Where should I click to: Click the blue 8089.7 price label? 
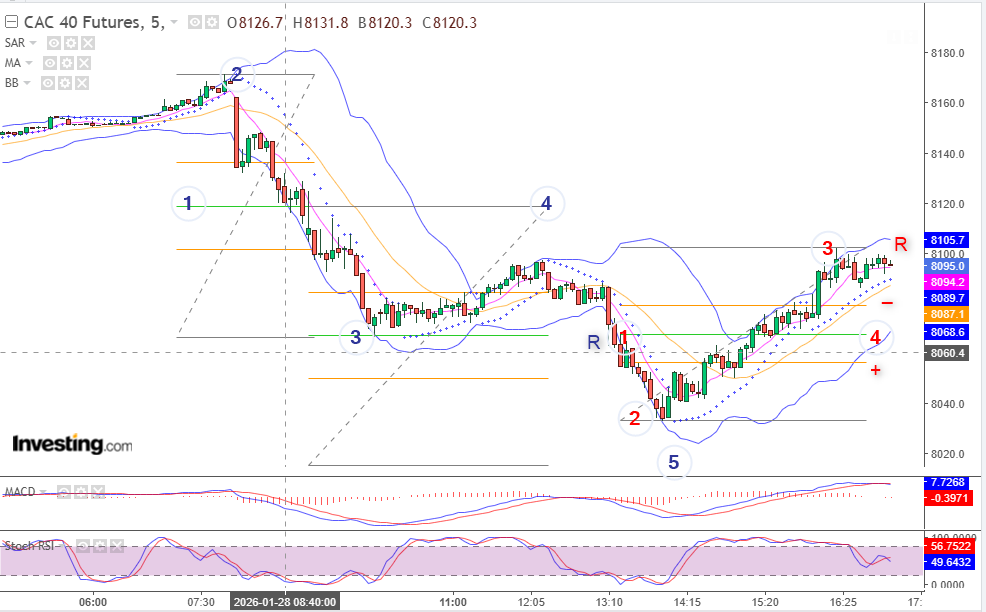coord(947,298)
